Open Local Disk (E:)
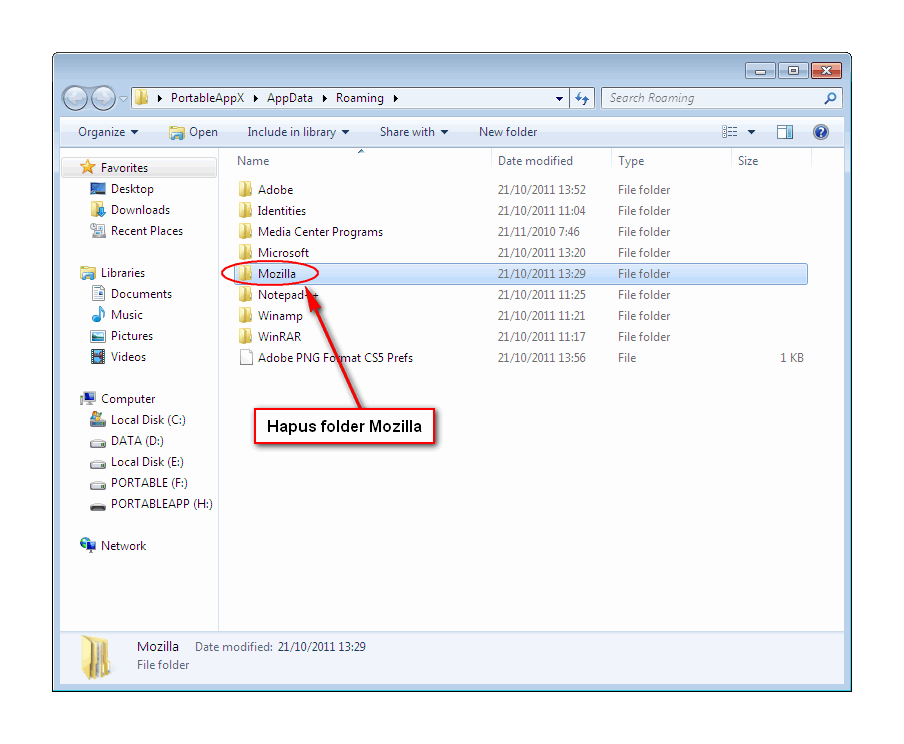This screenshot has height=744, width=904. pos(147,462)
